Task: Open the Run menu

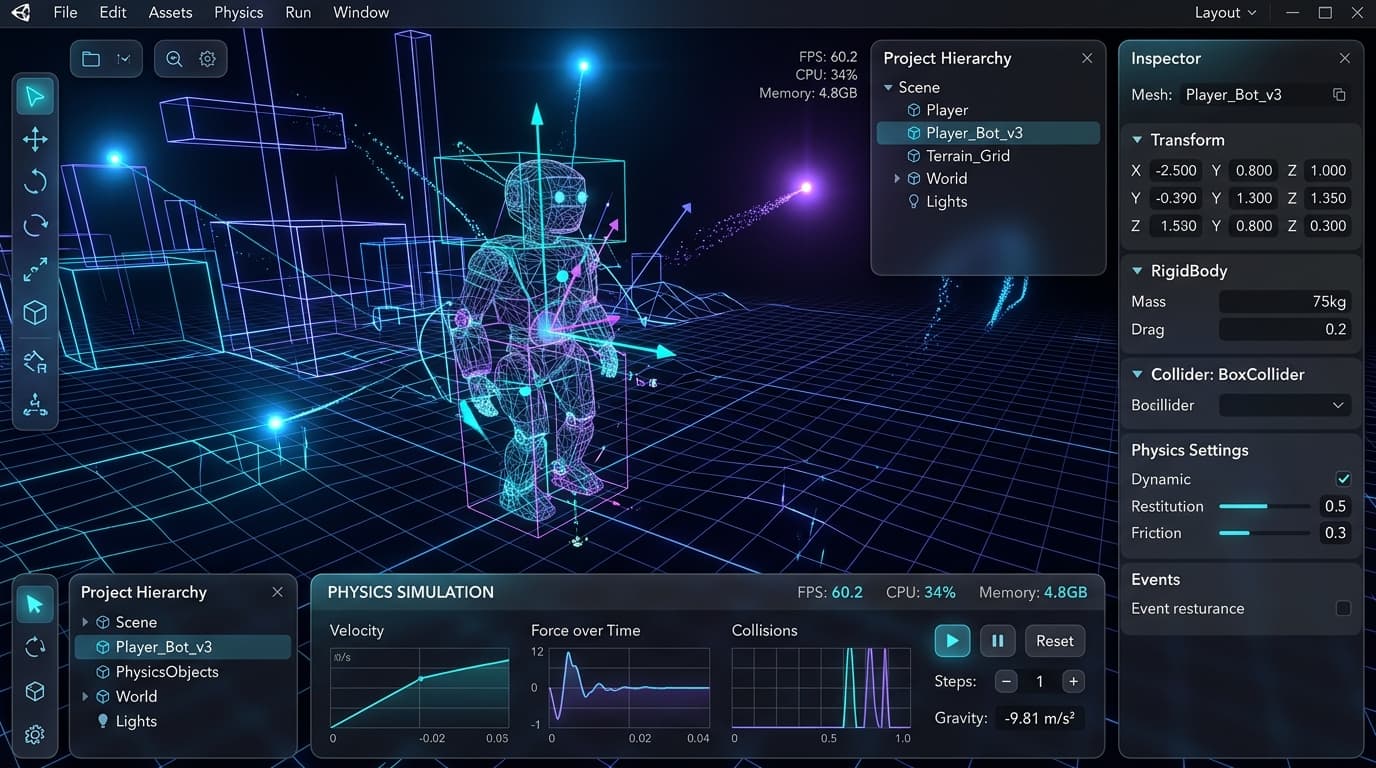Action: [x=298, y=13]
